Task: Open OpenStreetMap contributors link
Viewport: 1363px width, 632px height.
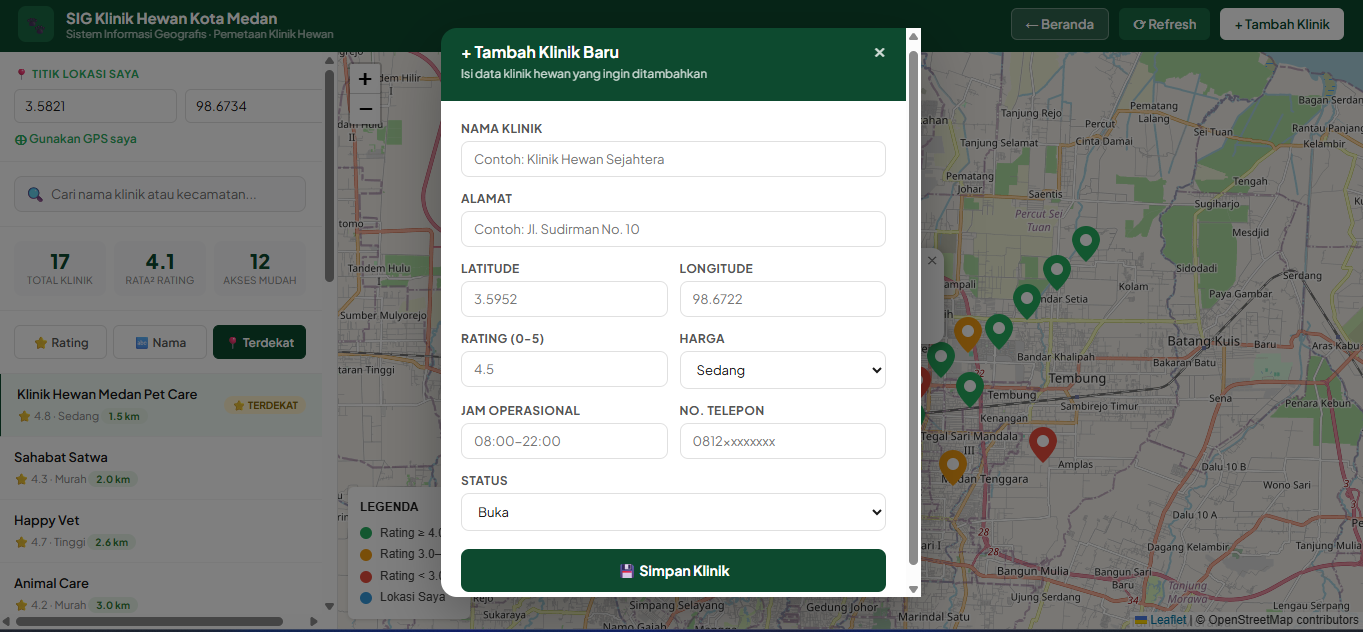Action: click(x=1284, y=620)
